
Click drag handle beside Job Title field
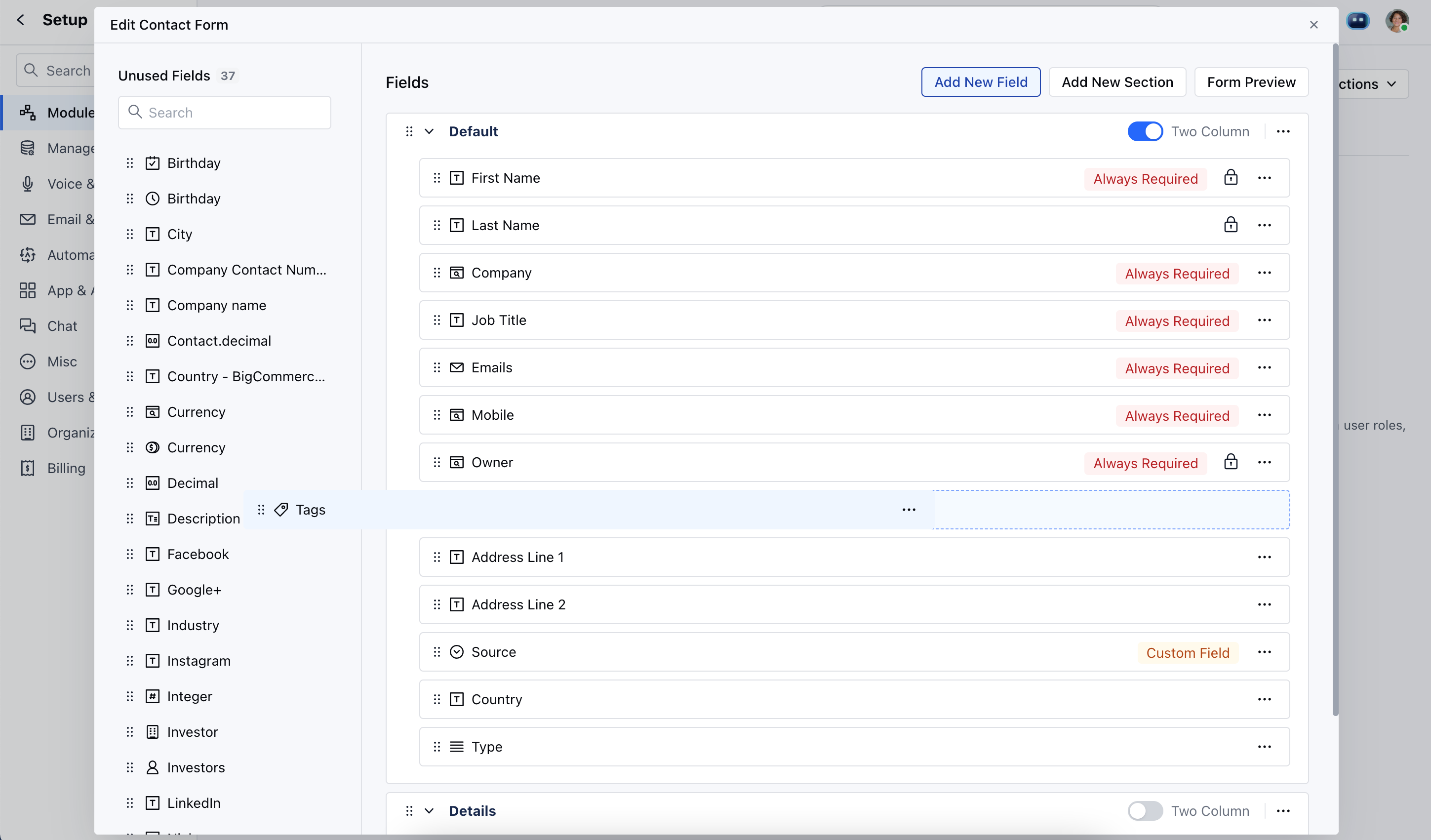(x=437, y=320)
